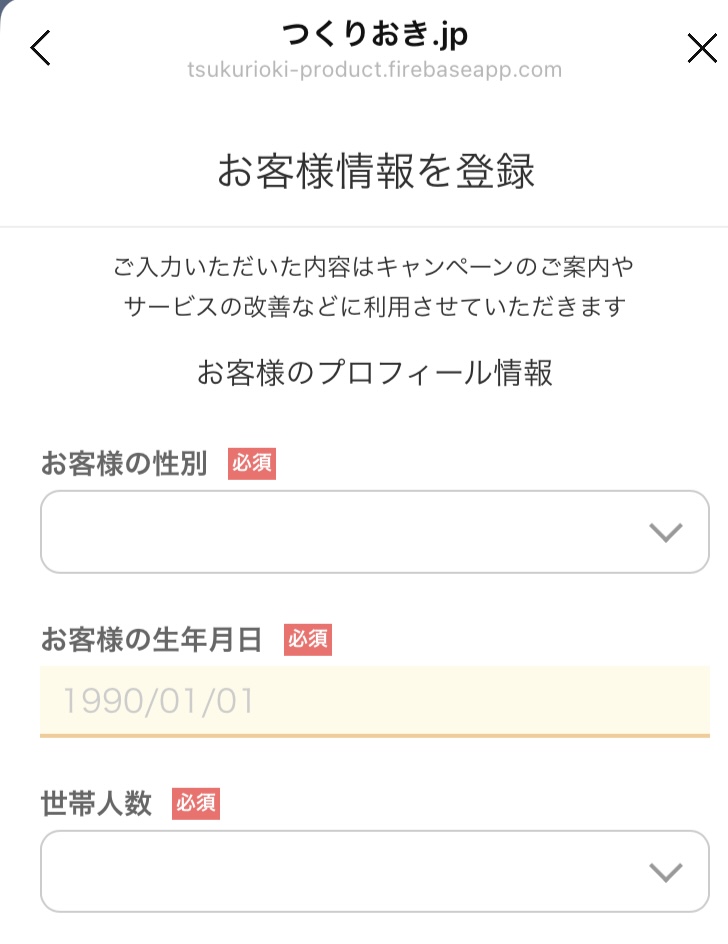Click the 必須 badge beside お客様の生年月日
The height and width of the screenshot is (944, 728).
(308, 639)
